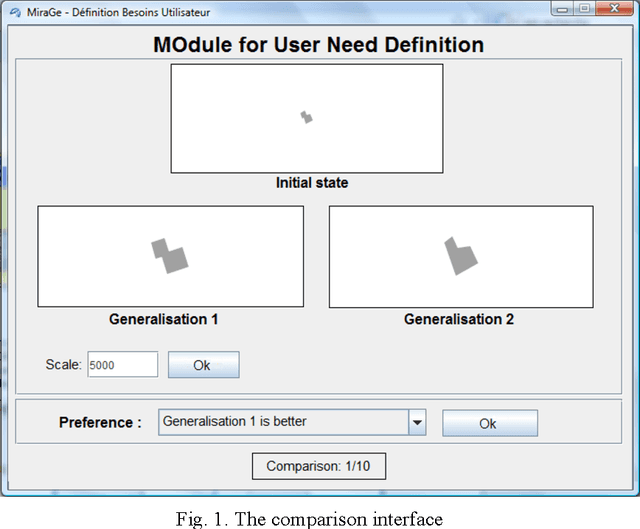Focus the Scale input field

(122, 365)
